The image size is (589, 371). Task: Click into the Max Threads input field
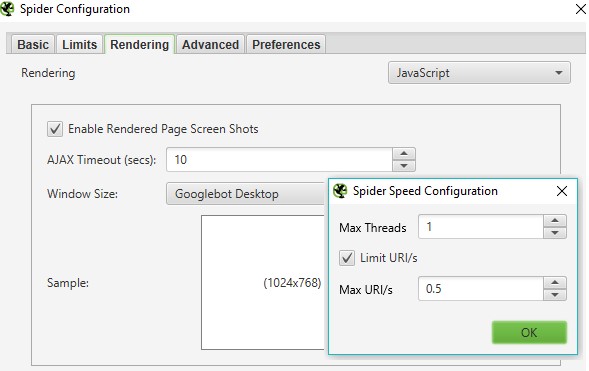[x=481, y=227]
